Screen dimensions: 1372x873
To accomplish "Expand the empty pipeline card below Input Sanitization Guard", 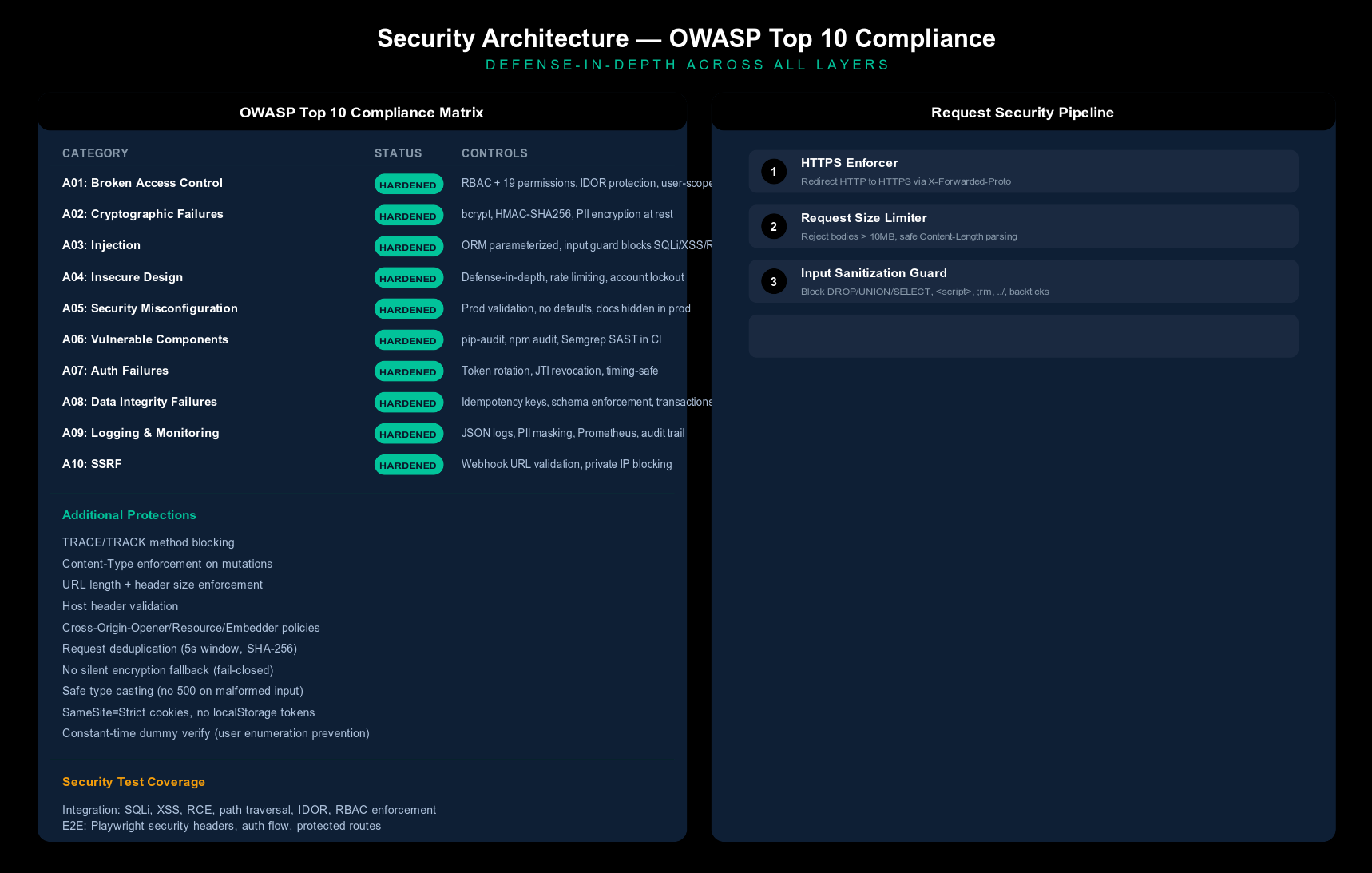I will tap(1022, 335).
